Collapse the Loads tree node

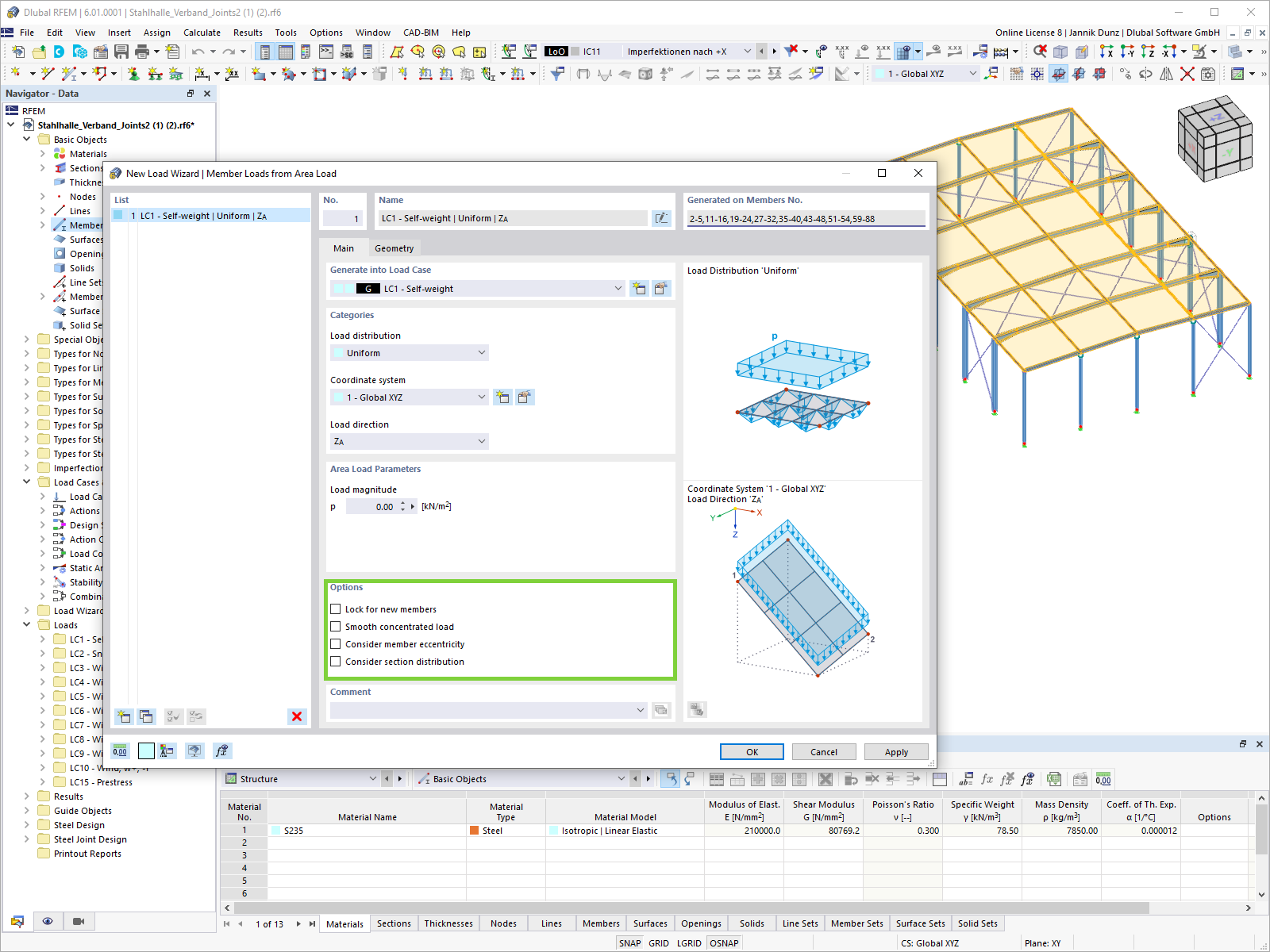(x=26, y=625)
